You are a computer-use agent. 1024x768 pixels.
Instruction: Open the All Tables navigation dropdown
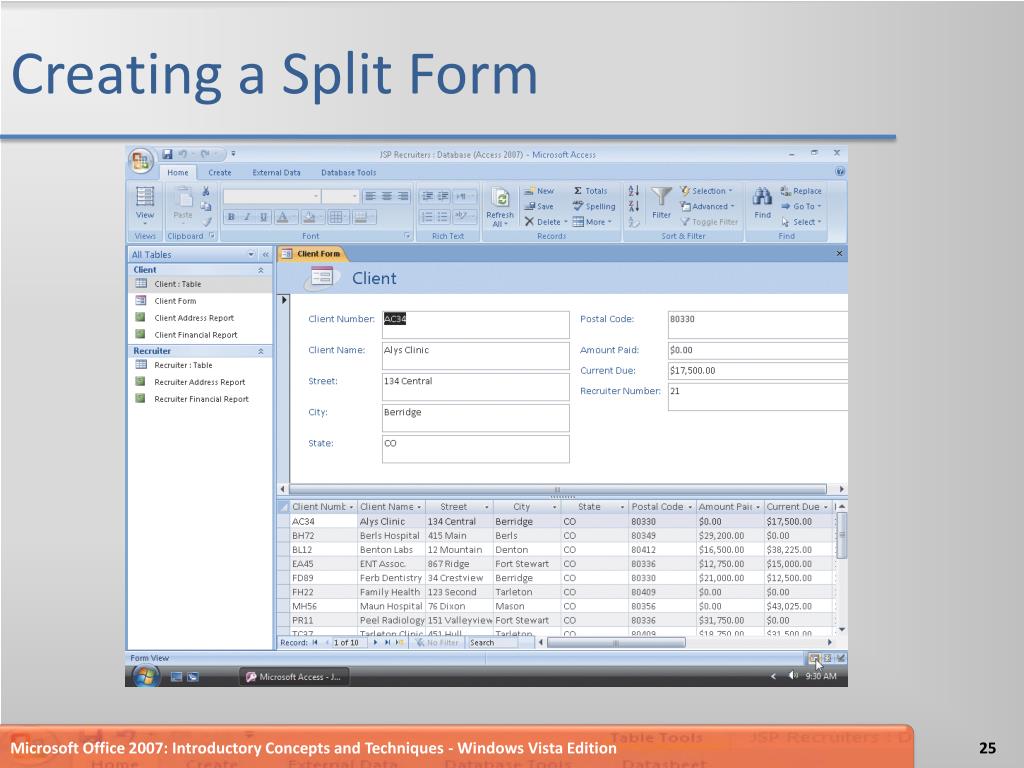click(251, 254)
